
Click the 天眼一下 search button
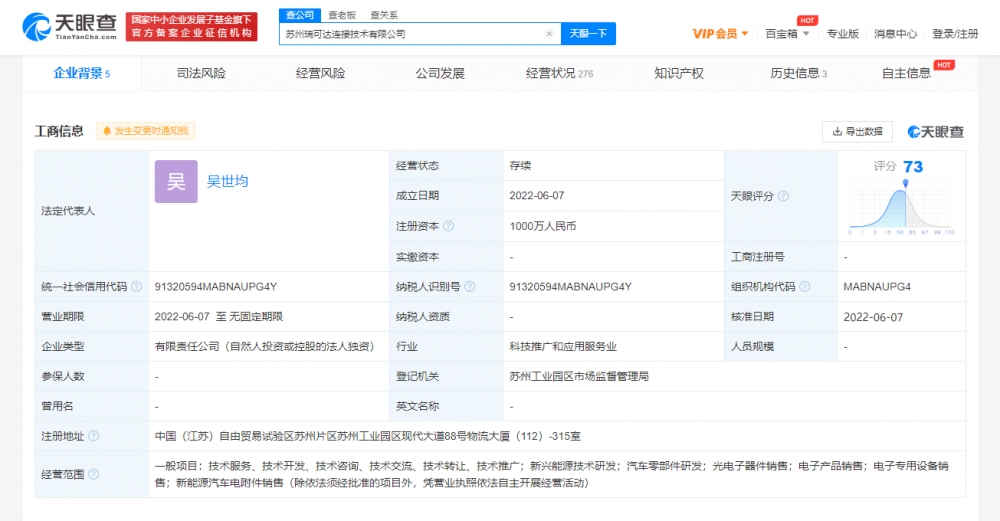[588, 34]
